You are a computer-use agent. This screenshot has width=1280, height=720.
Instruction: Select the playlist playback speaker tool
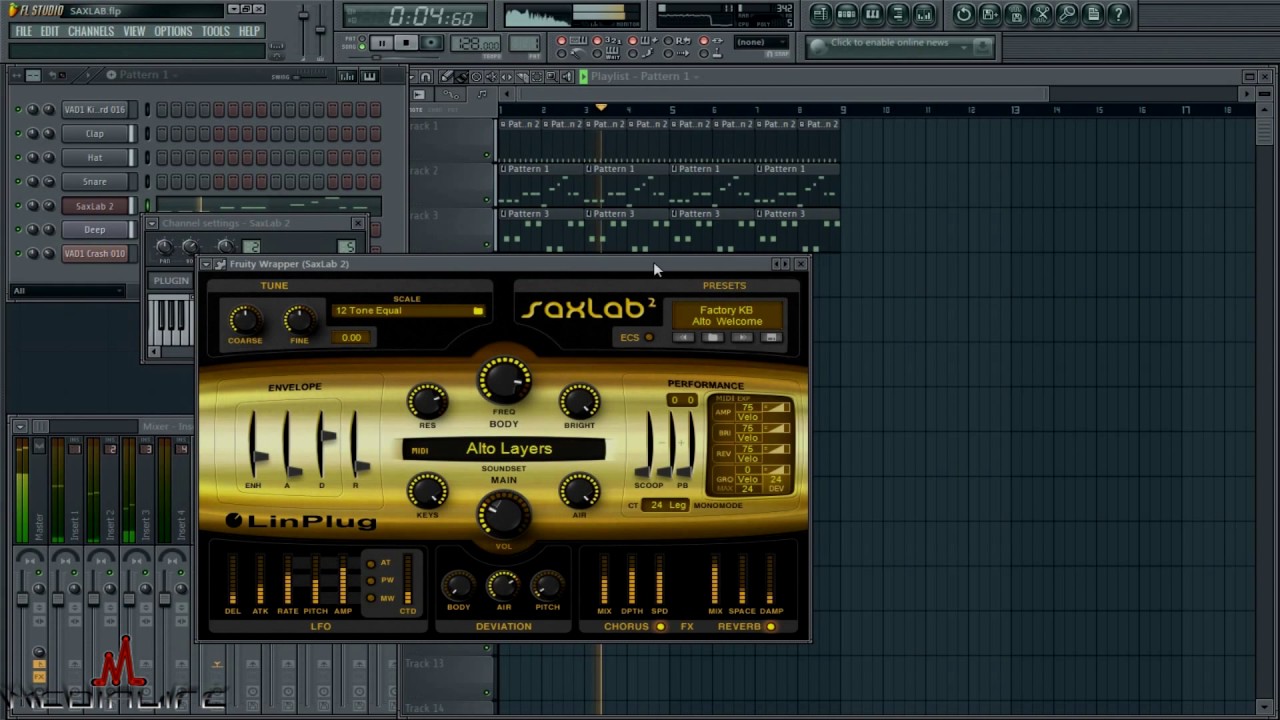(x=567, y=77)
